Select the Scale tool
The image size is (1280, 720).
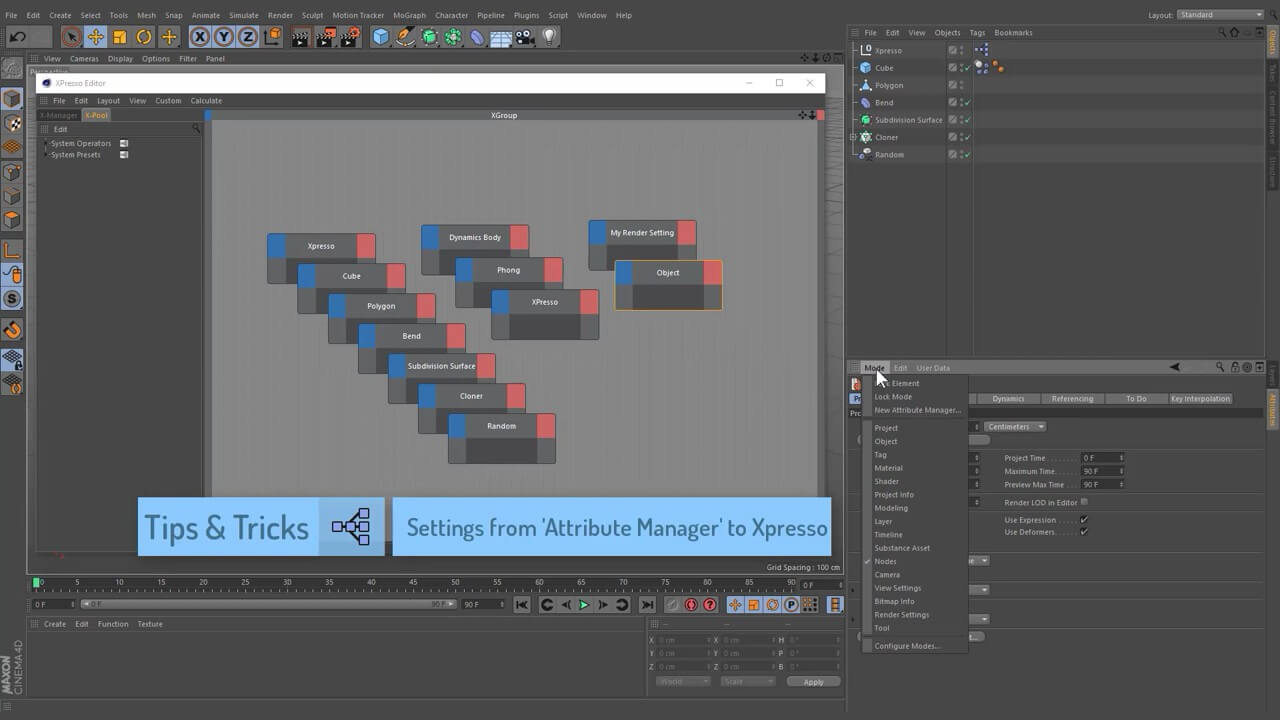point(119,37)
